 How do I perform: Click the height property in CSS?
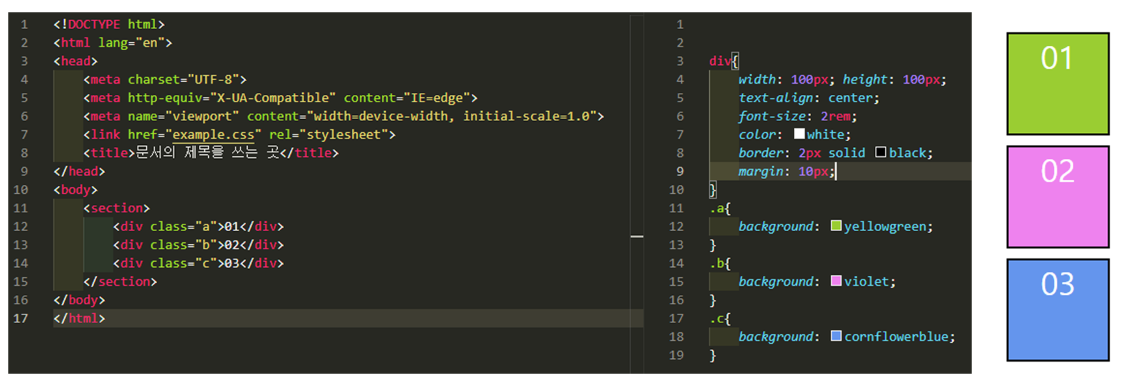(865, 79)
